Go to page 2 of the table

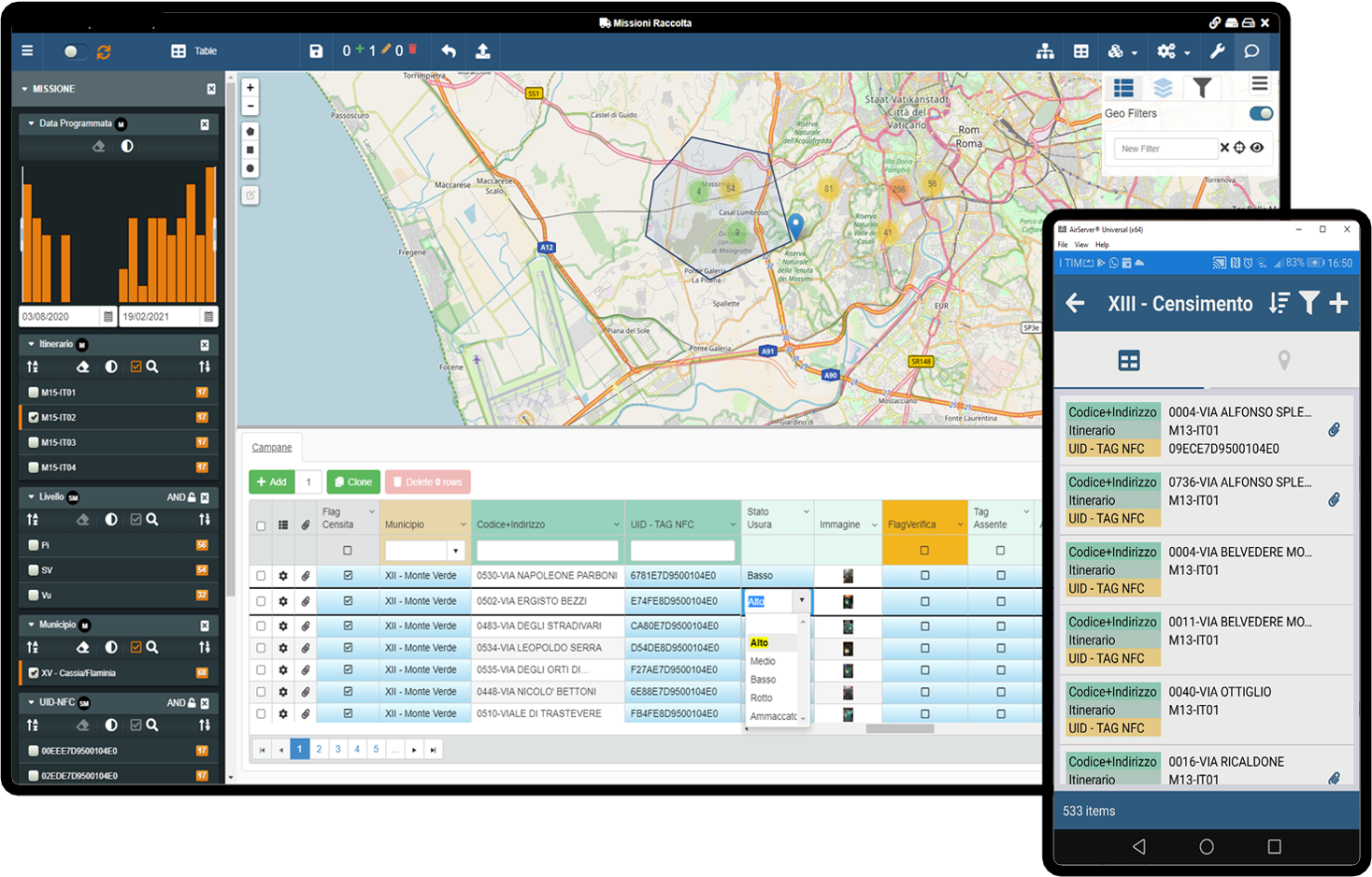pos(319,749)
